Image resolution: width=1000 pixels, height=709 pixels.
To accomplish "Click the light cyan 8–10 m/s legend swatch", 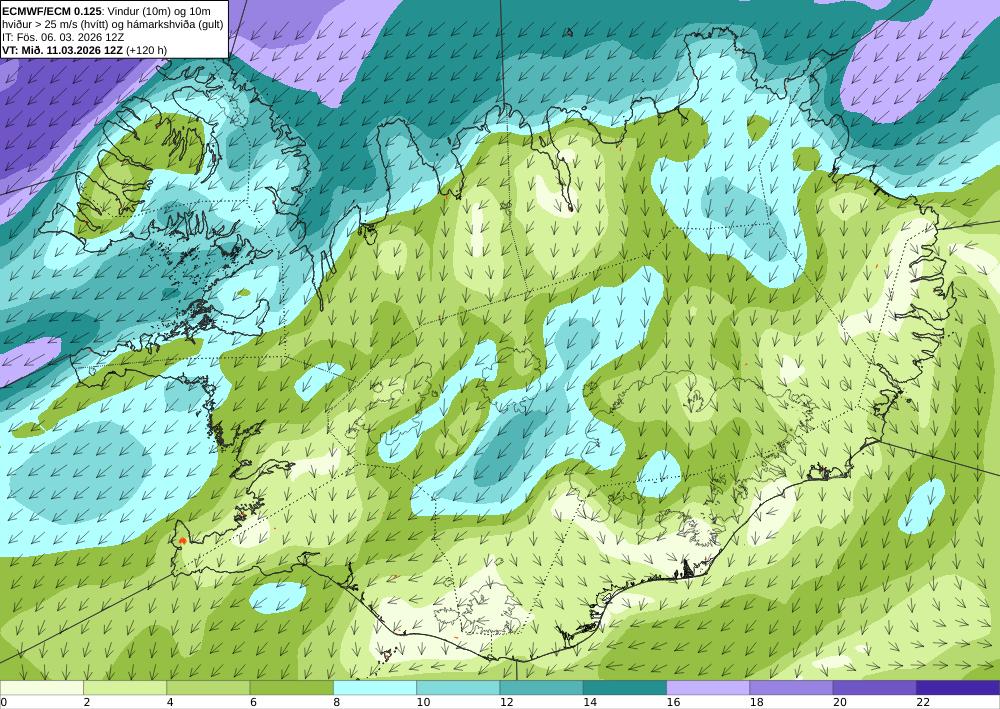I will coord(375,687).
